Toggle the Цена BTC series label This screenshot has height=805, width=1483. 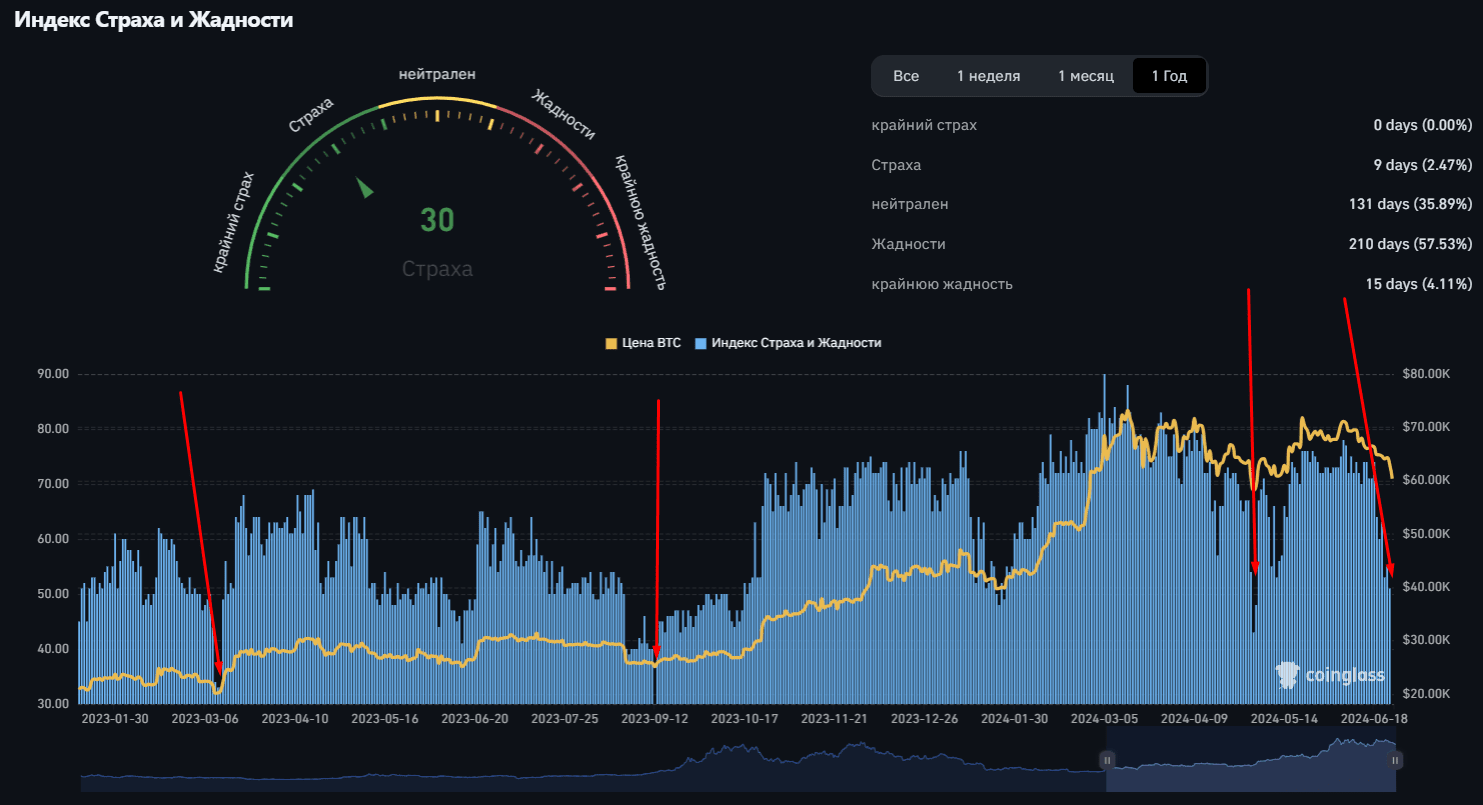click(651, 343)
